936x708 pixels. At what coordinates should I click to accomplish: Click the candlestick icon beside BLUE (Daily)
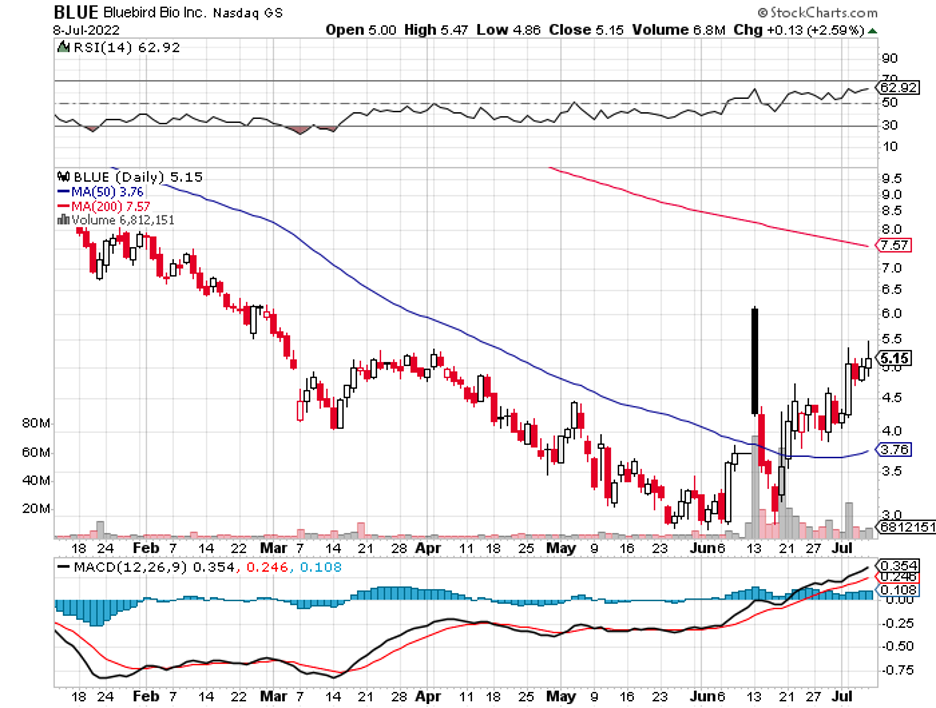coord(63,177)
